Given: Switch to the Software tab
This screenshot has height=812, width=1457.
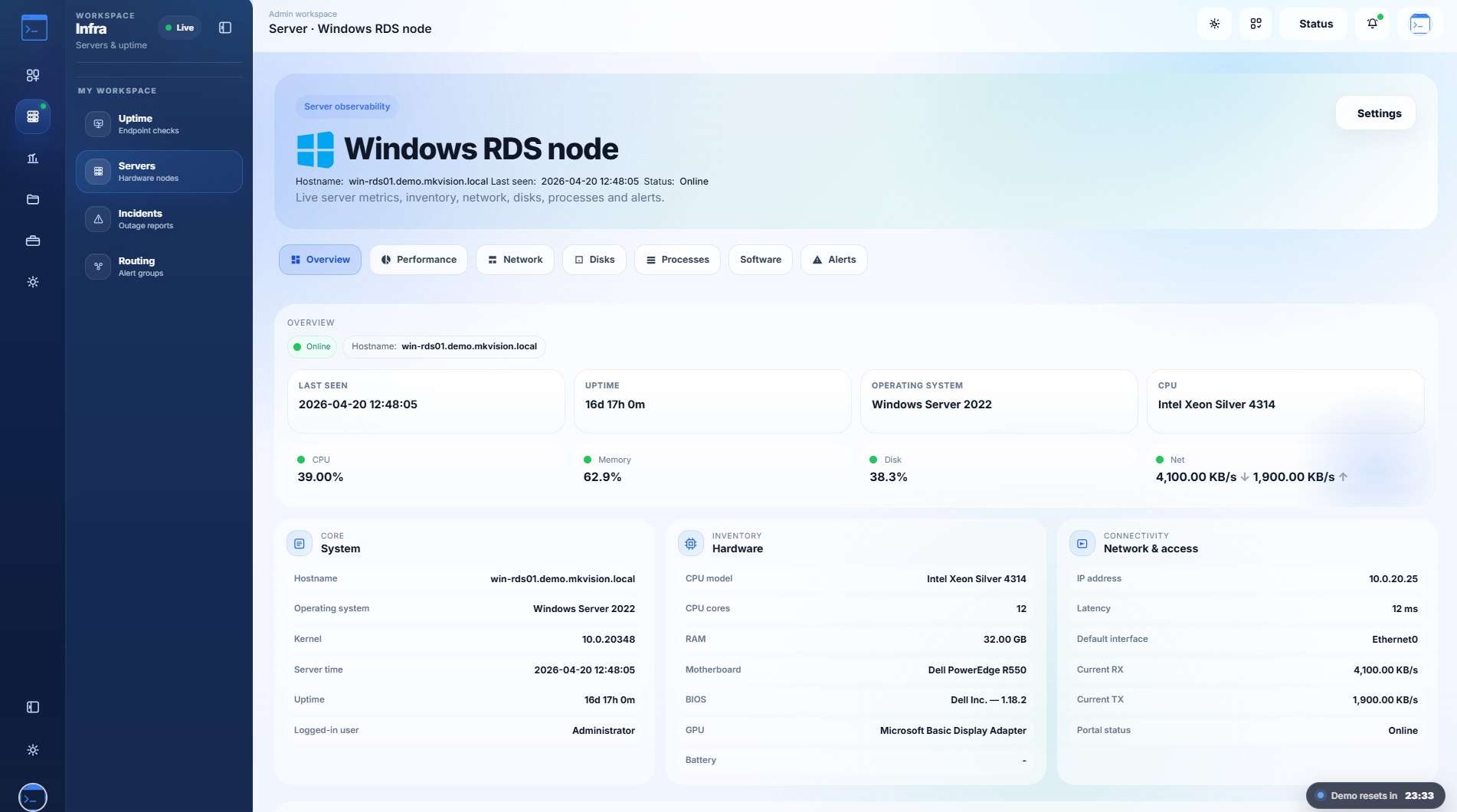Looking at the screenshot, I should [761, 260].
